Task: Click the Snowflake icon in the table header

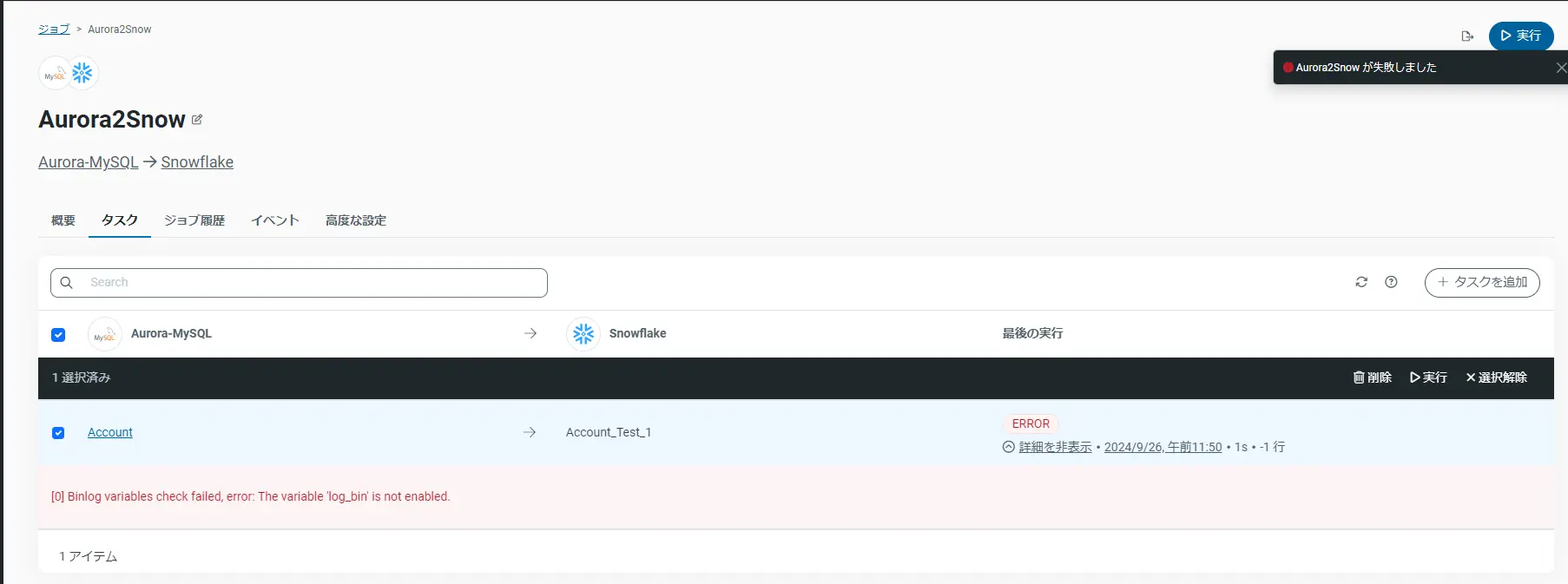Action: 583,333
